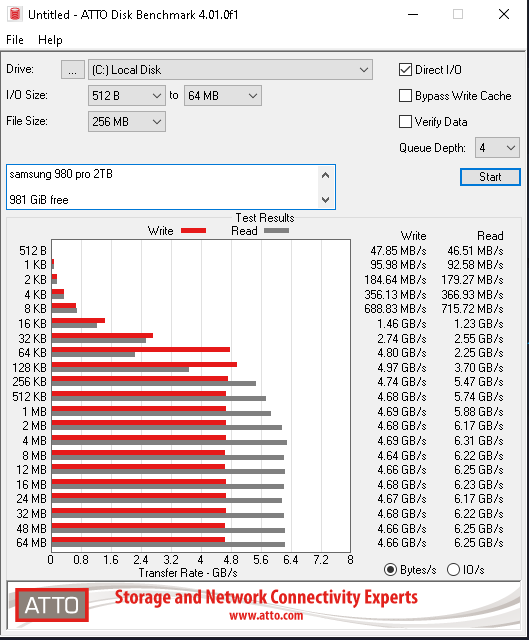Click the ATTO logo in the banner
The image size is (529, 640).
[52, 605]
